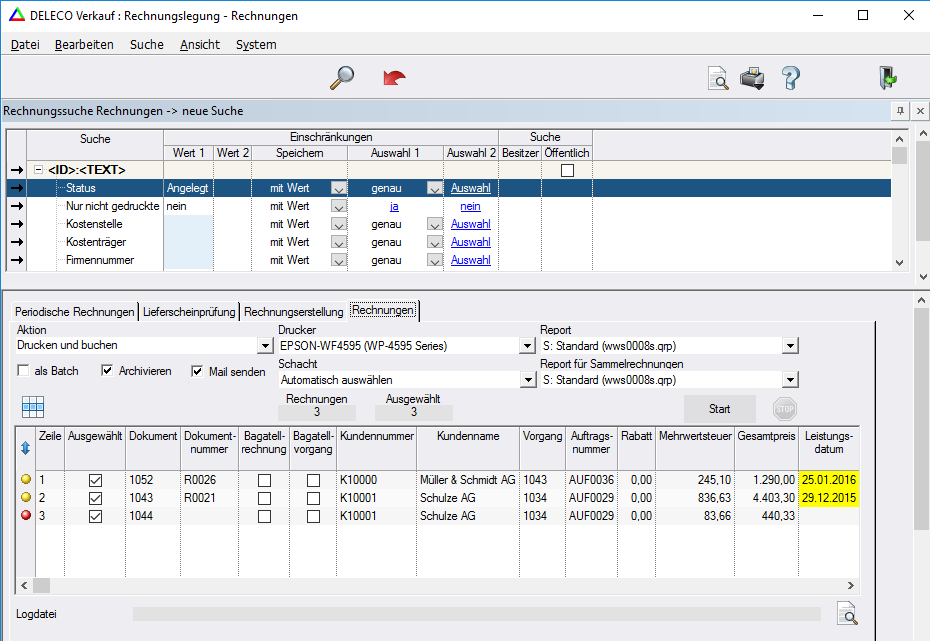The image size is (930, 641).
Task: Open the Bearbeiten menu
Action: tap(84, 44)
